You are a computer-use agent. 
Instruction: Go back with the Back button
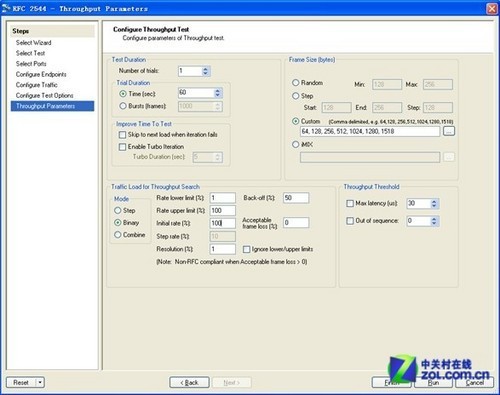coord(189,383)
